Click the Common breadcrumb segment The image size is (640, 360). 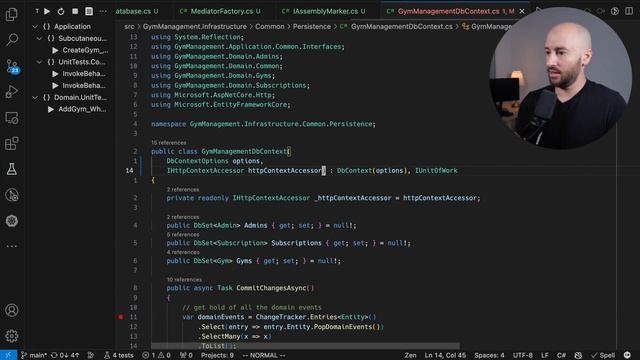click(269, 27)
